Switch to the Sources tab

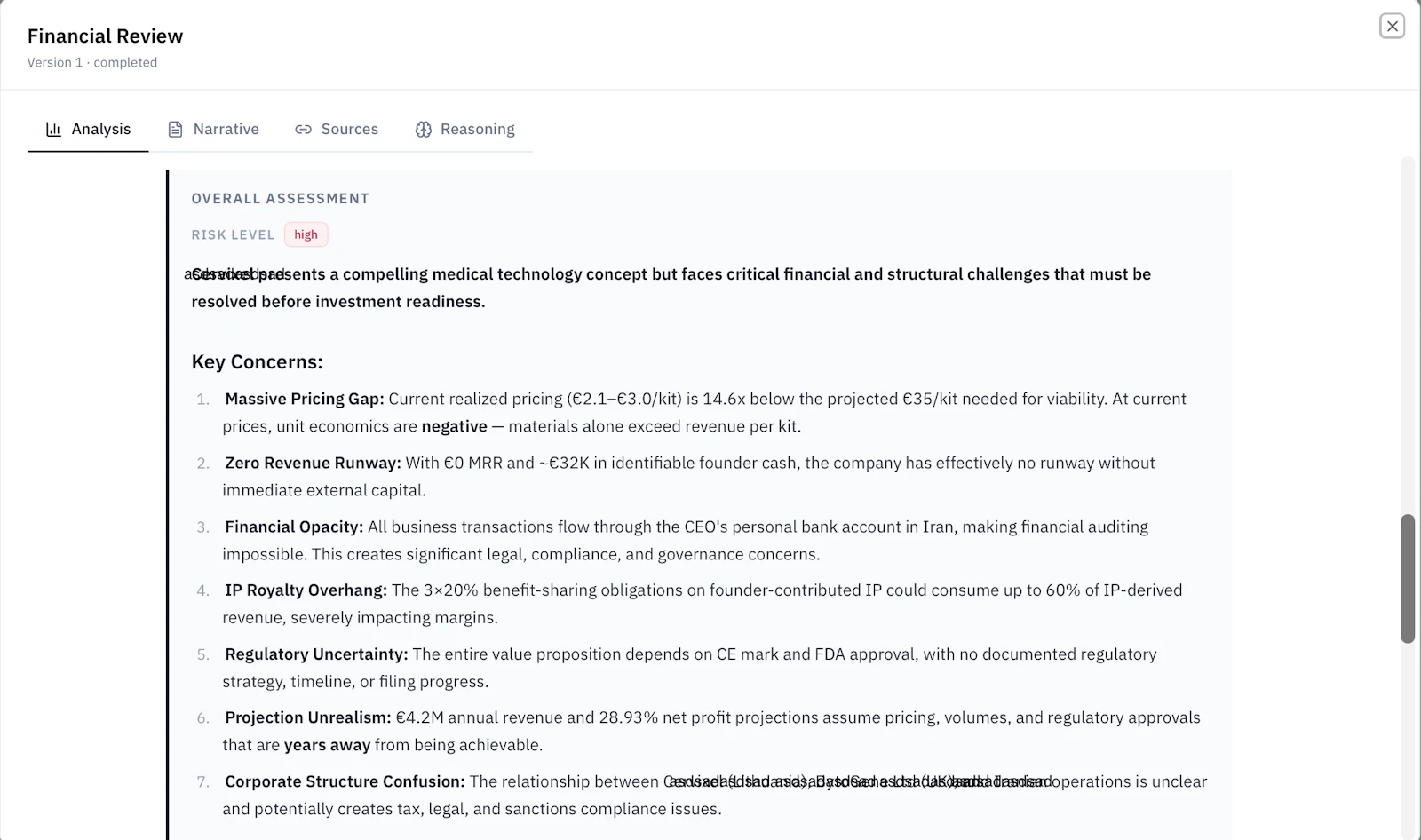337,130
